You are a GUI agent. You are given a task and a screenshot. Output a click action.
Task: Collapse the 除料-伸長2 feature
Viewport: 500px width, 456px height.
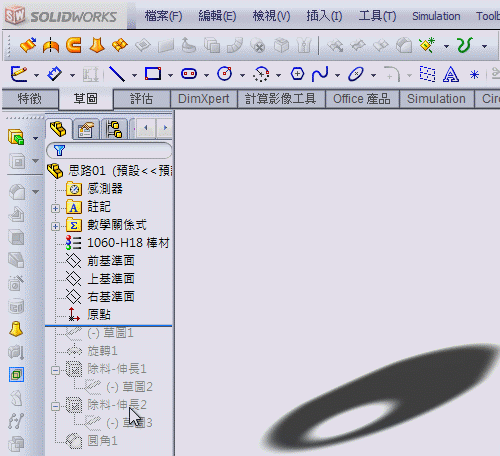click(55, 407)
